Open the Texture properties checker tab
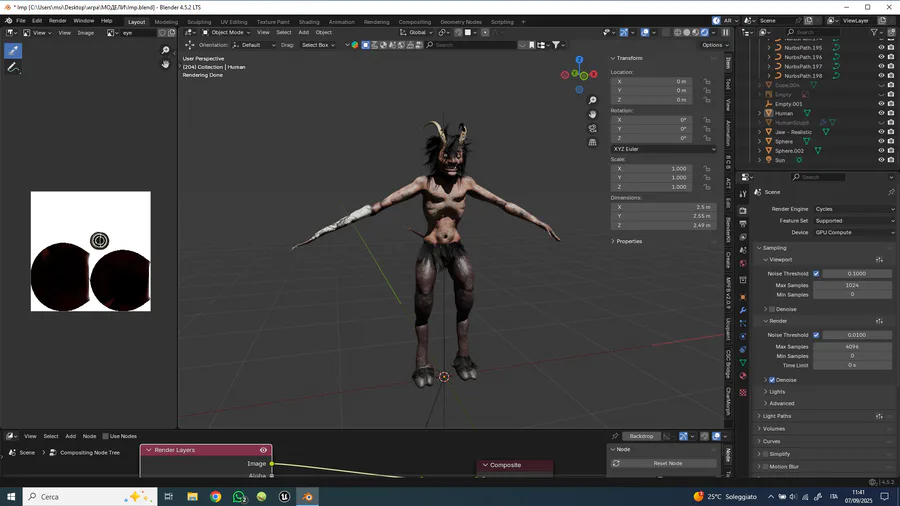This screenshot has width=900, height=506. click(743, 393)
